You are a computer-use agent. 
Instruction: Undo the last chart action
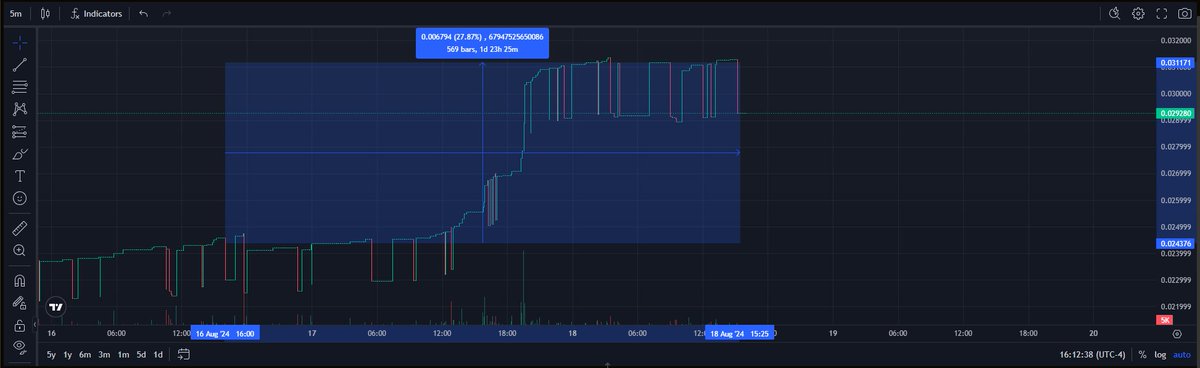click(144, 14)
